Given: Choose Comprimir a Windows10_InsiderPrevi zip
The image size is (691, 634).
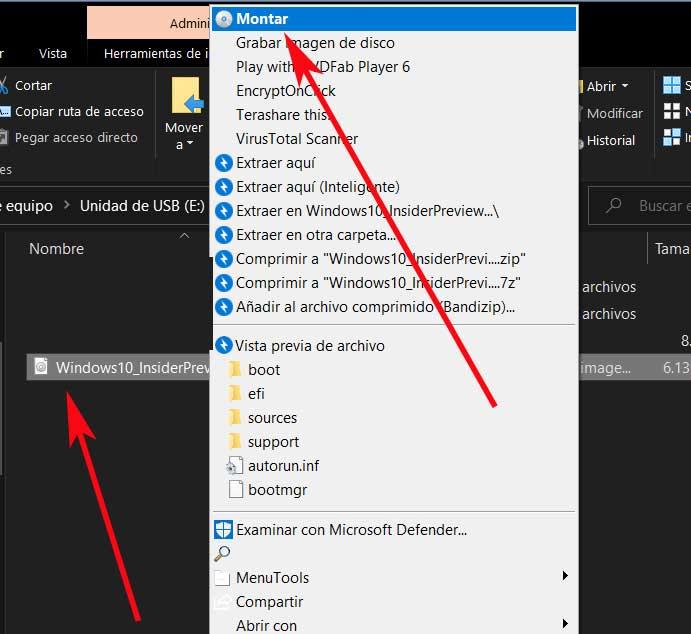Looking at the screenshot, I should [x=394, y=259].
